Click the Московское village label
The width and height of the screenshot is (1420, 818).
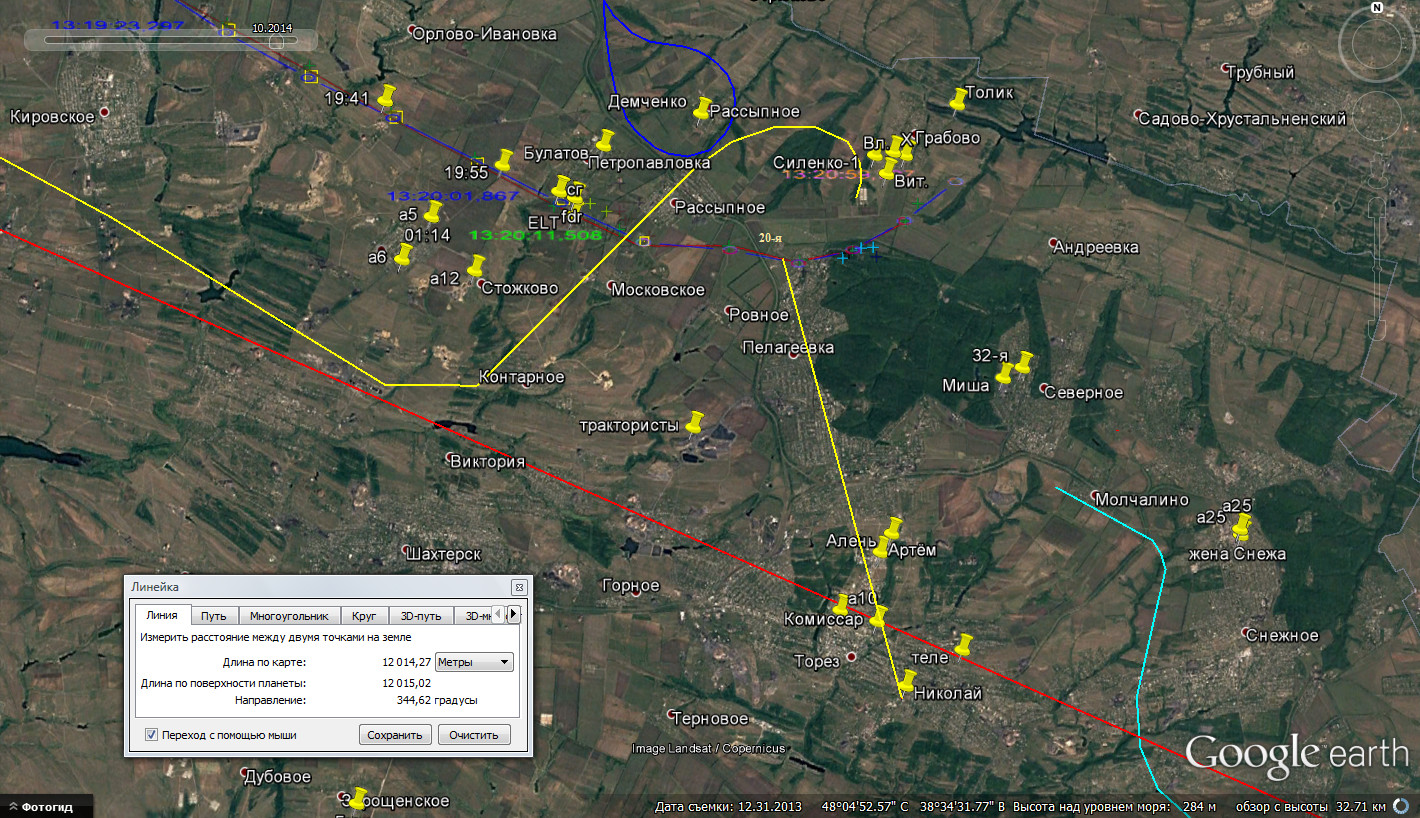[x=658, y=290]
